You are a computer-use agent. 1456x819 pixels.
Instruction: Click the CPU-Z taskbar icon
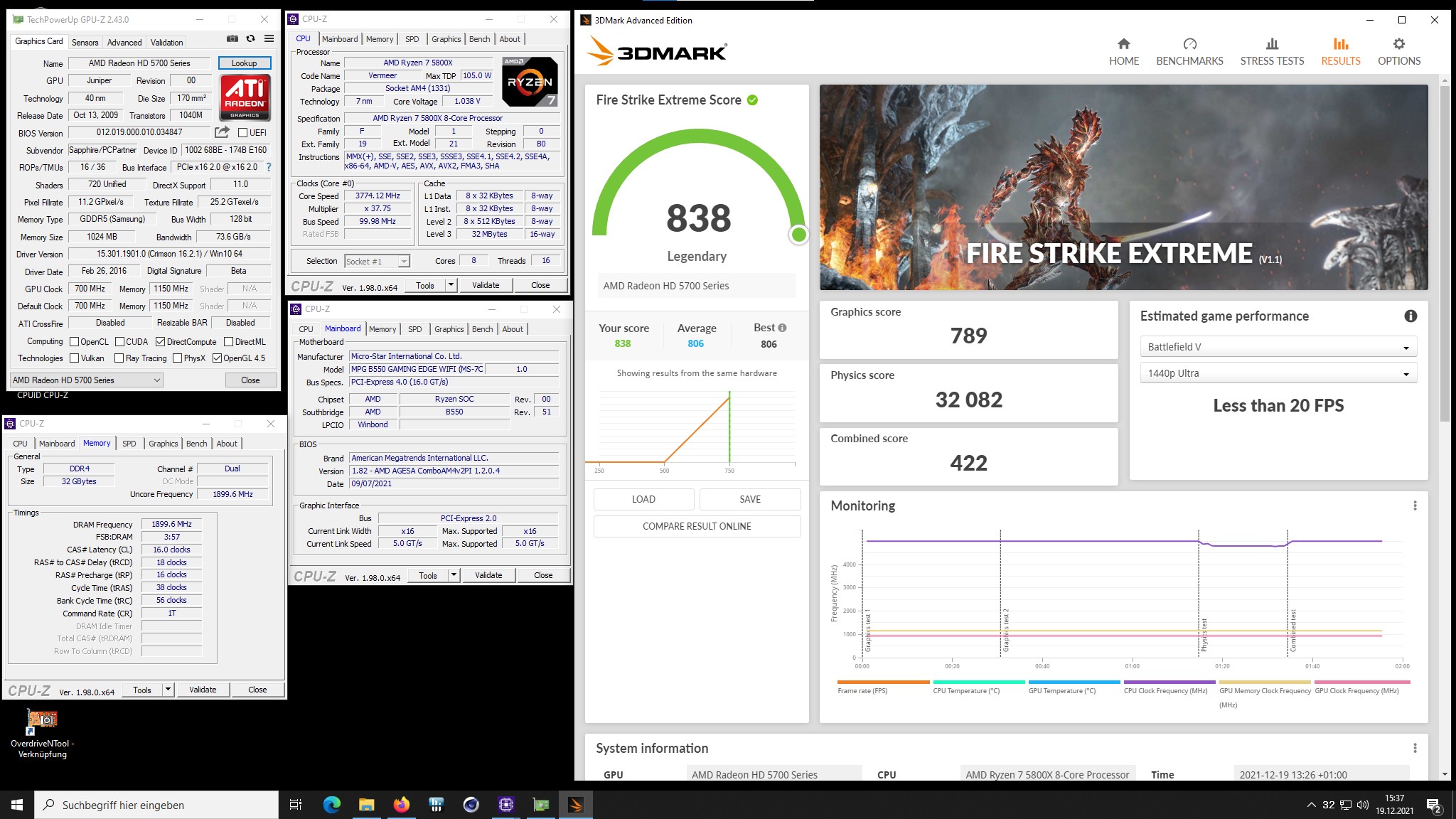pyautogui.click(x=505, y=805)
